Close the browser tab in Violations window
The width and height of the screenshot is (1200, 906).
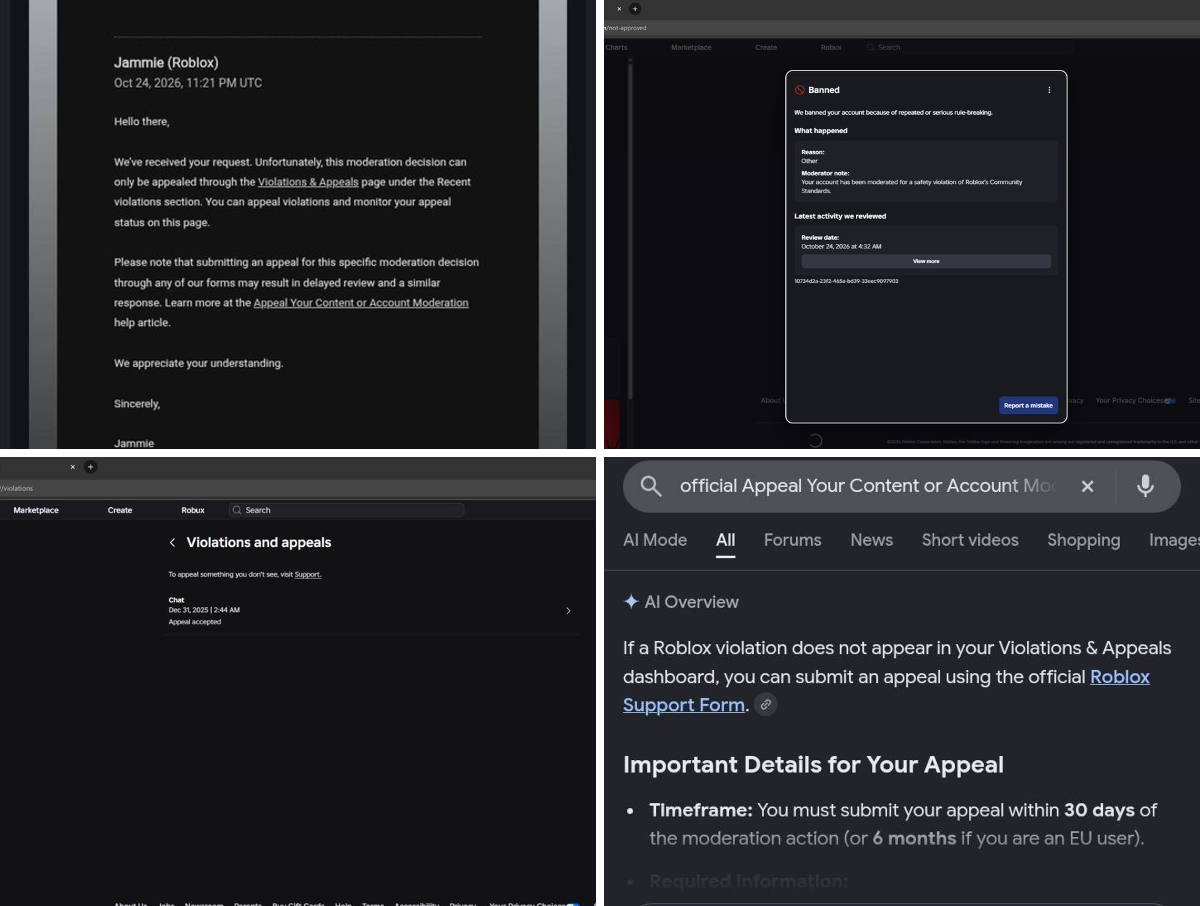72,467
